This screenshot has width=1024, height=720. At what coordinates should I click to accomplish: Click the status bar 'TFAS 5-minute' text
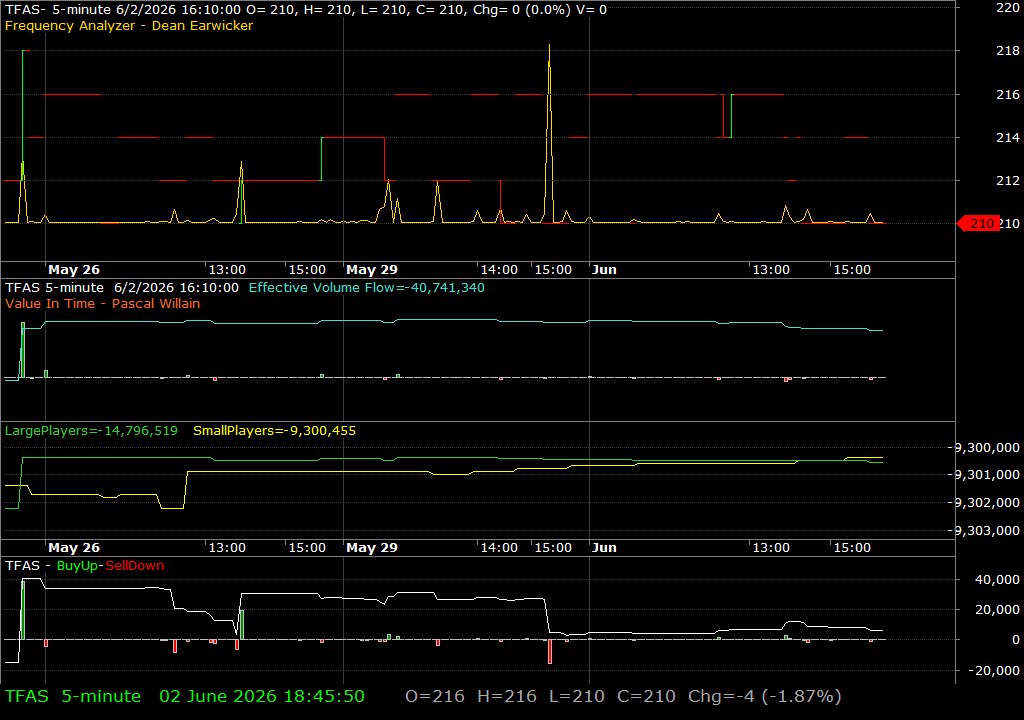coord(72,696)
